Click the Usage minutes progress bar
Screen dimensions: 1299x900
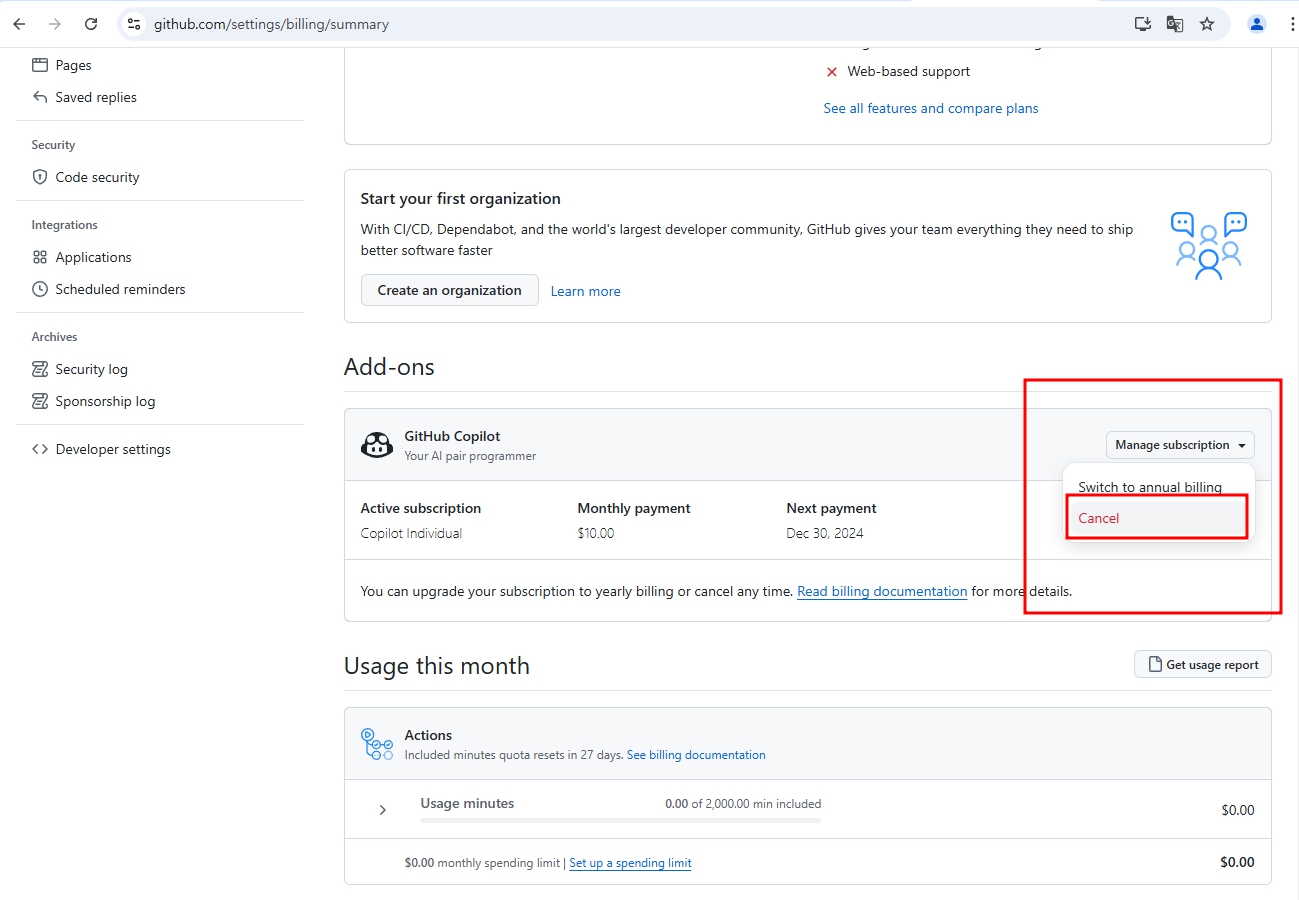621,820
